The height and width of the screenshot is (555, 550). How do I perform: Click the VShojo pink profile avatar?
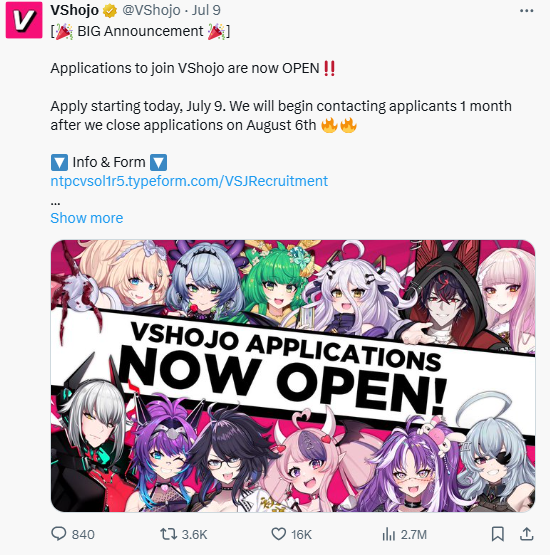tap(24, 20)
